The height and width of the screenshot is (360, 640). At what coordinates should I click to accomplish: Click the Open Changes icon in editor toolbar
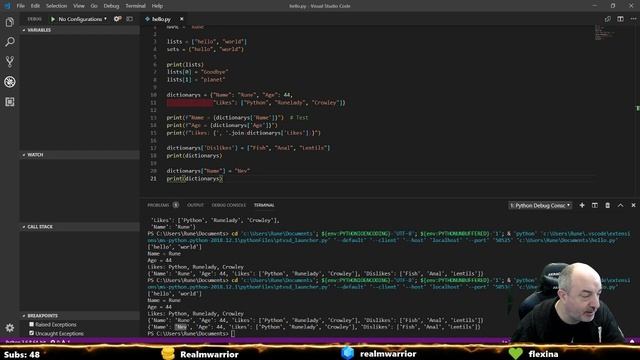(608, 19)
